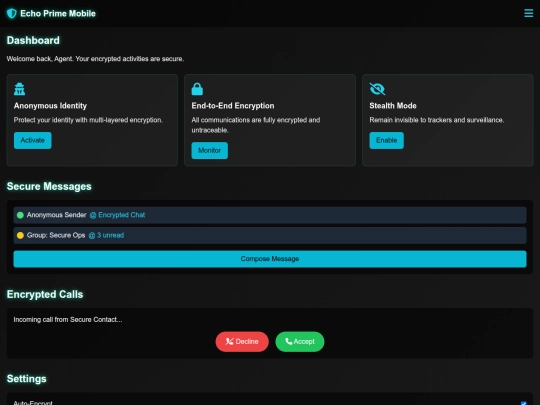Click the Stealth Mode crossed-eye icon
Viewport: 540px width, 405px height.
click(377, 89)
